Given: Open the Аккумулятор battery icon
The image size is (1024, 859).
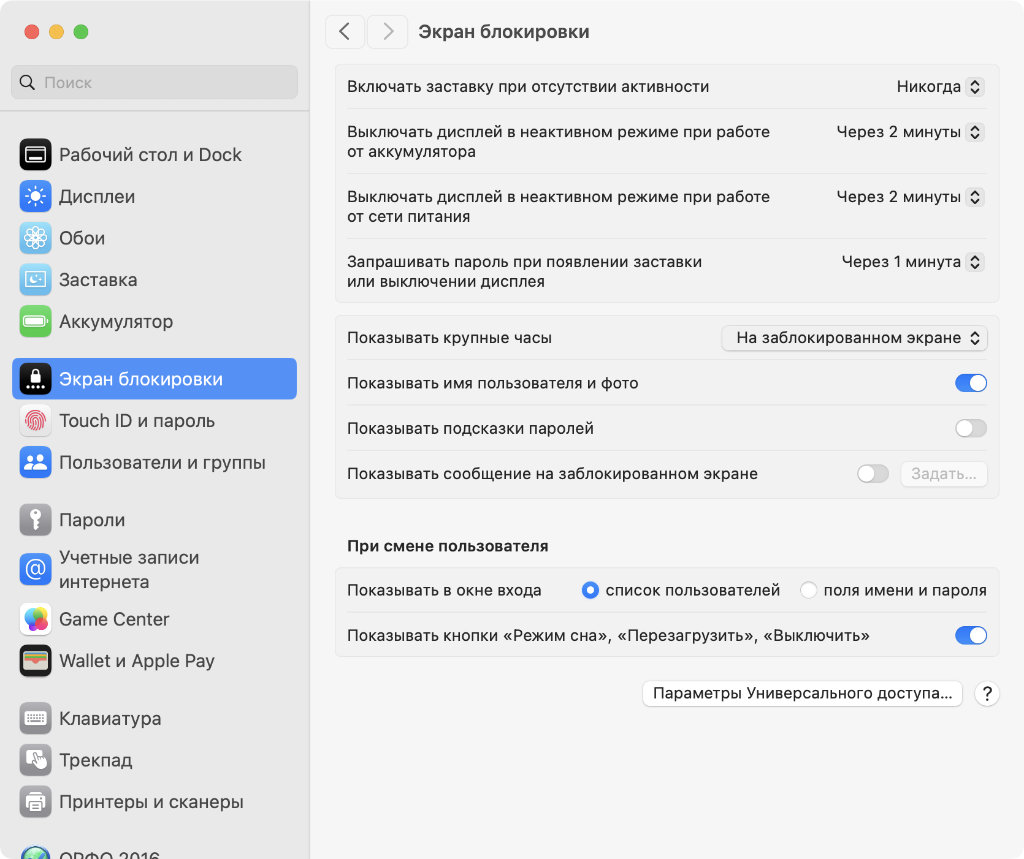Looking at the screenshot, I should (35, 322).
